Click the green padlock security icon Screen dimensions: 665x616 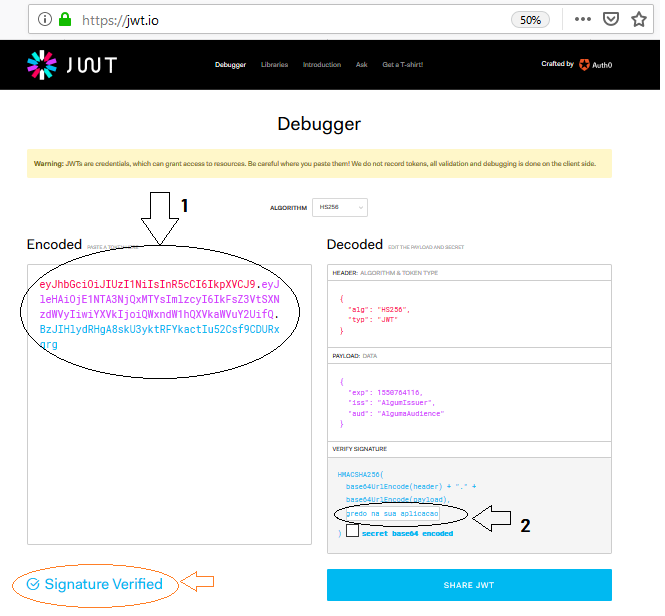pyautogui.click(x=65, y=19)
